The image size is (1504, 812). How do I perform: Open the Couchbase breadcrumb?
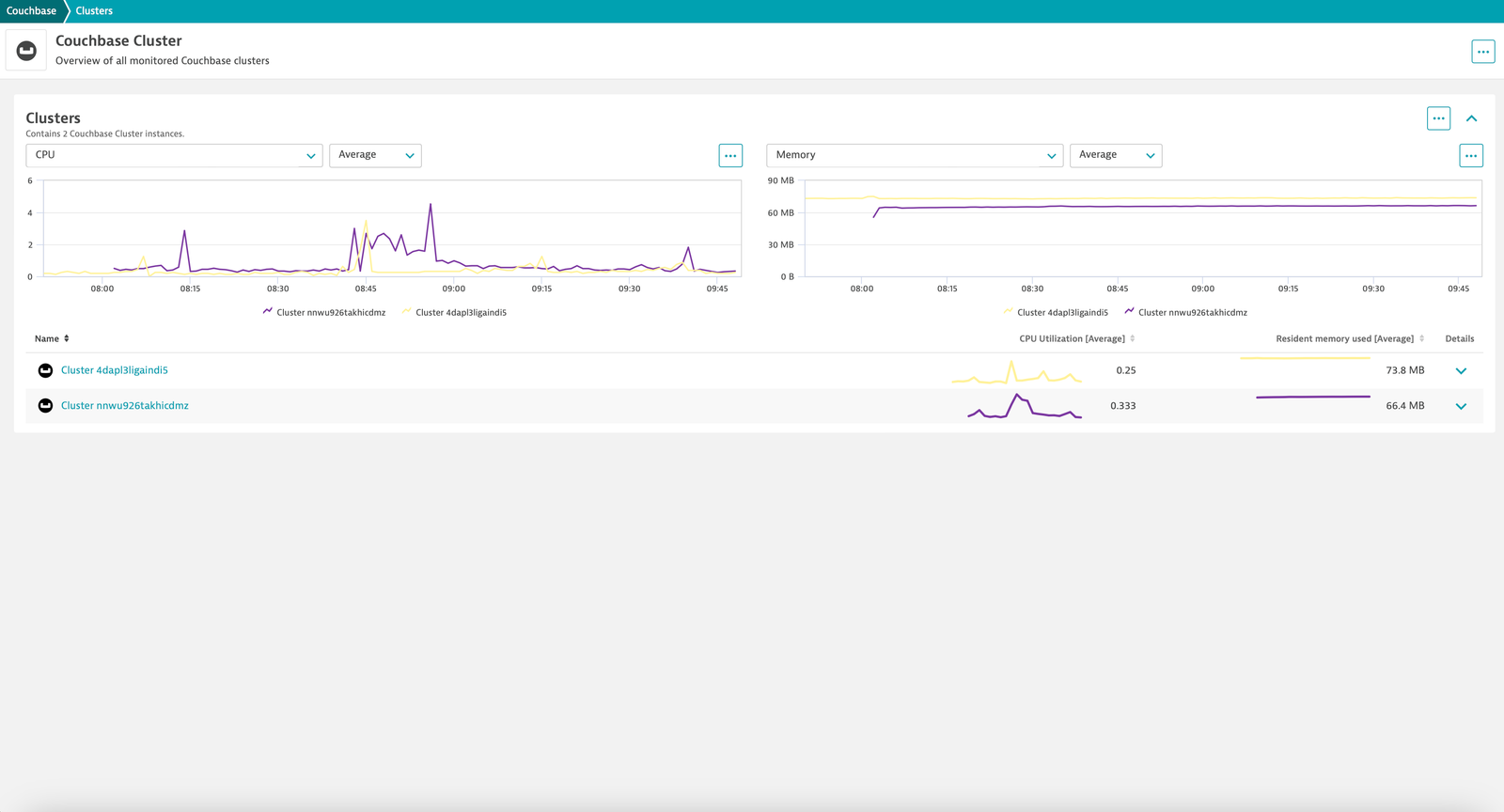click(x=31, y=11)
